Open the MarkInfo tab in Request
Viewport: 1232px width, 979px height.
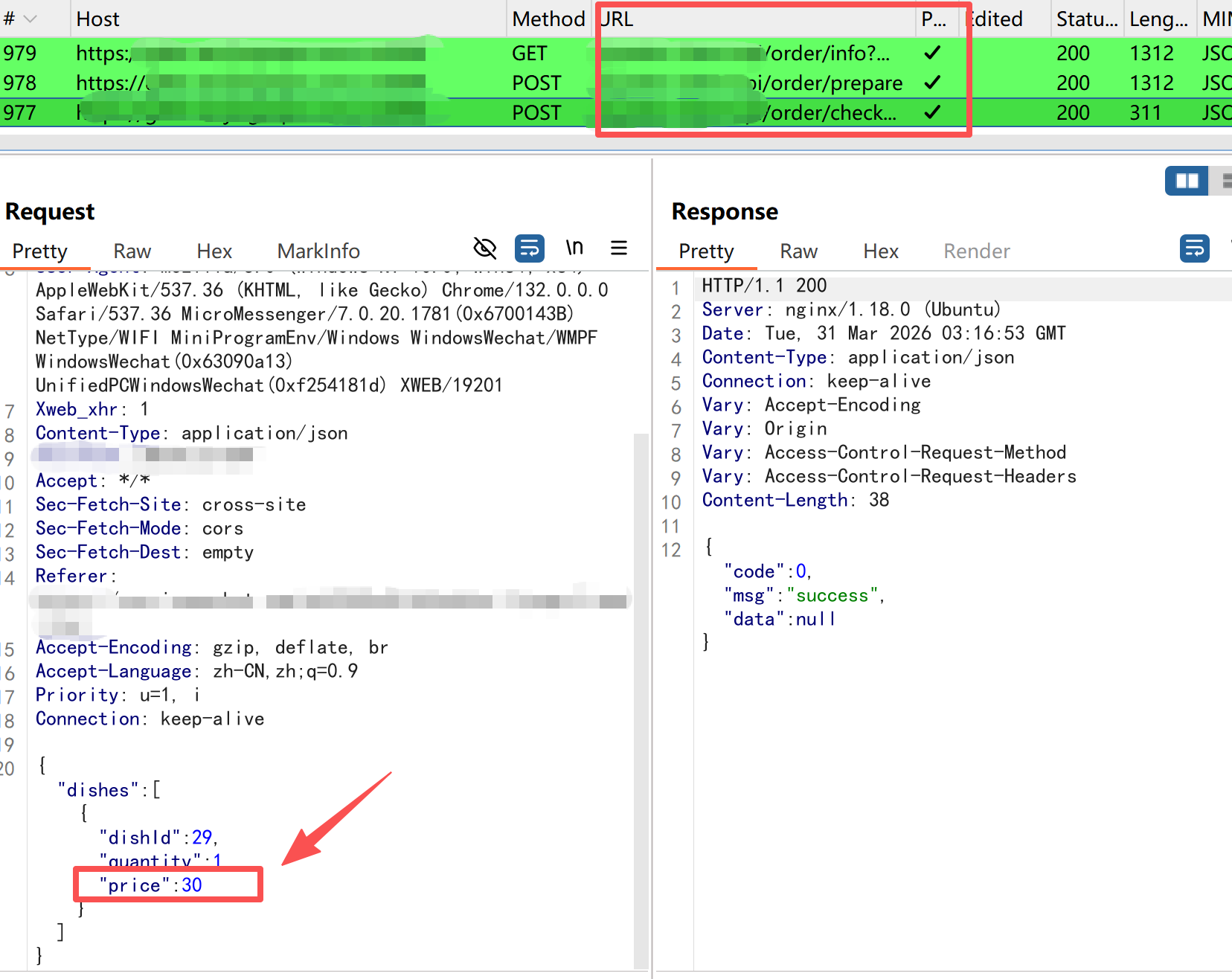tap(318, 251)
